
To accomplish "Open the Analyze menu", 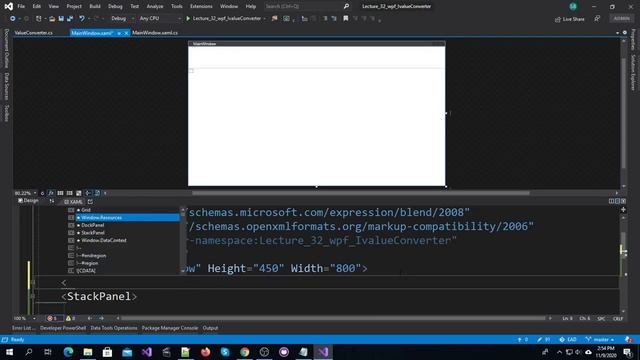I will pos(155,7).
